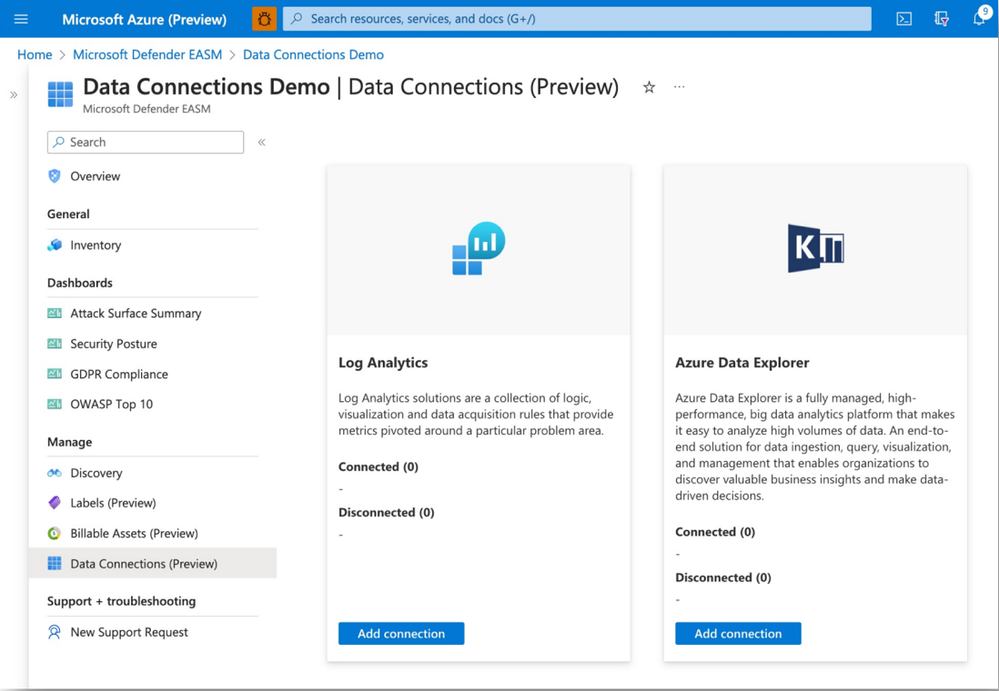Click the Attack Surface Summary chart icon
The image size is (999, 691).
tap(55, 313)
